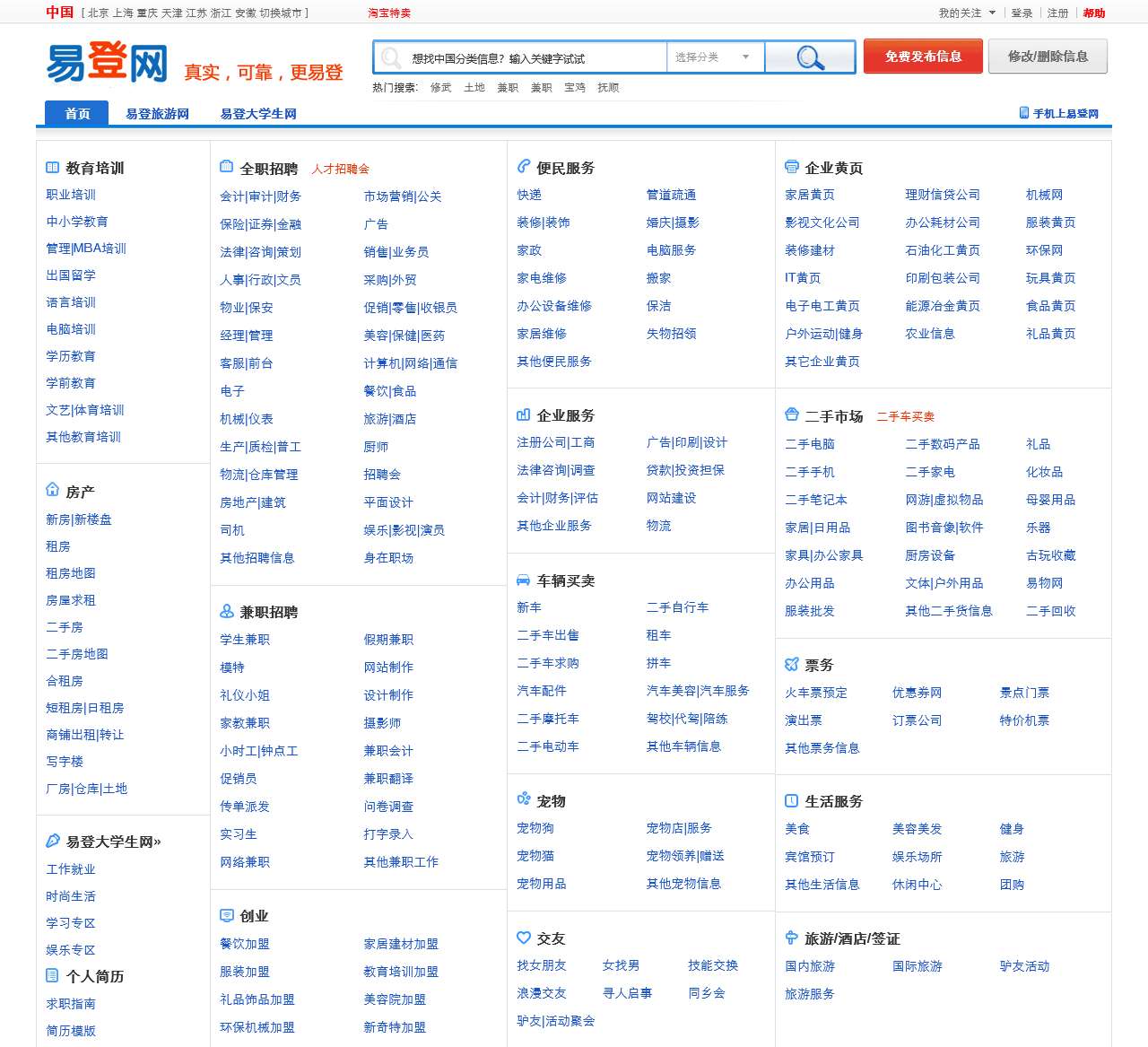This screenshot has width=1148, height=1047.
Task: Click the 人才招聘会 red link
Action: click(x=341, y=169)
